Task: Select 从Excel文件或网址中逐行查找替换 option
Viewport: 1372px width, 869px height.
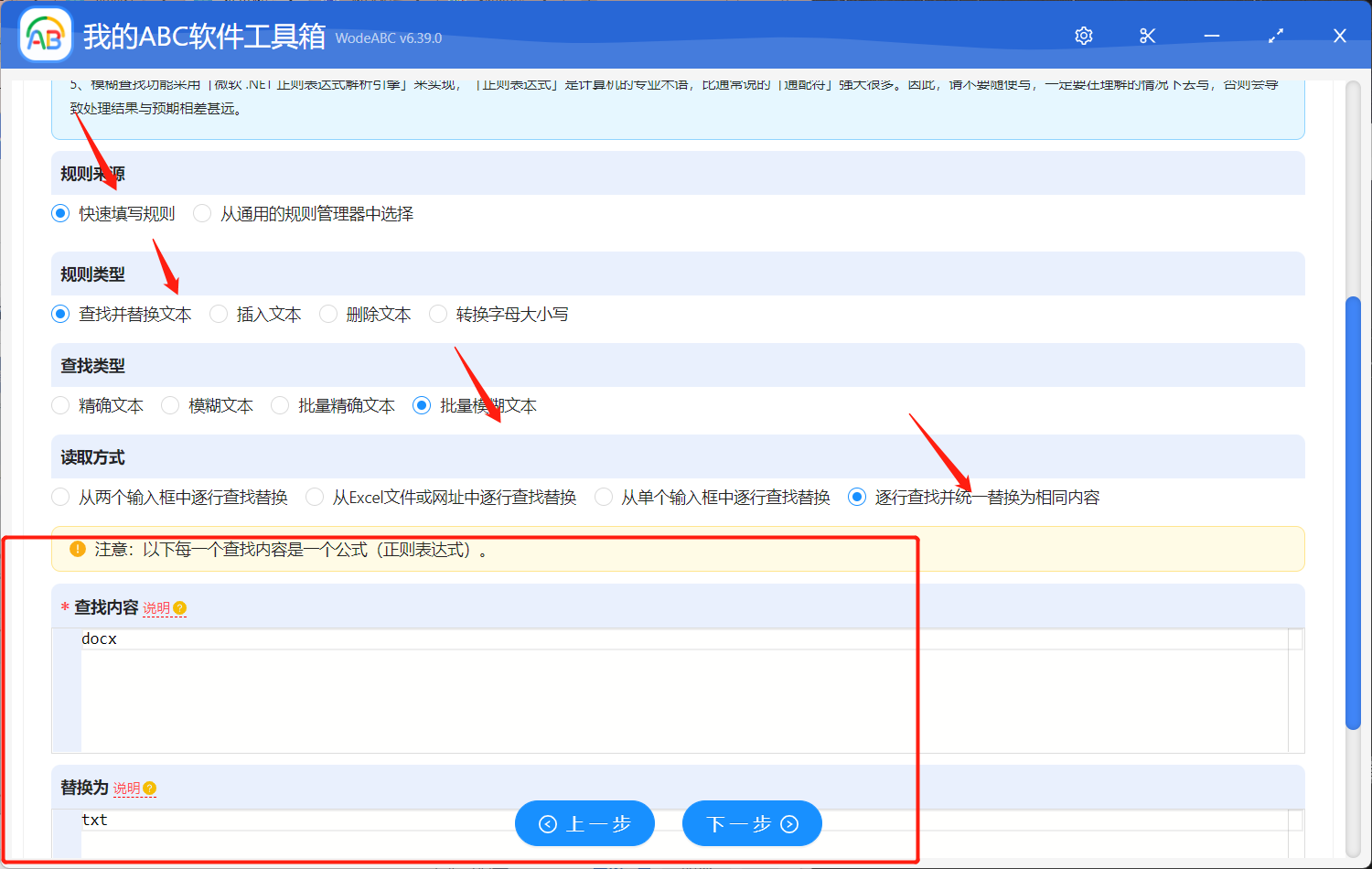Action: (x=316, y=498)
